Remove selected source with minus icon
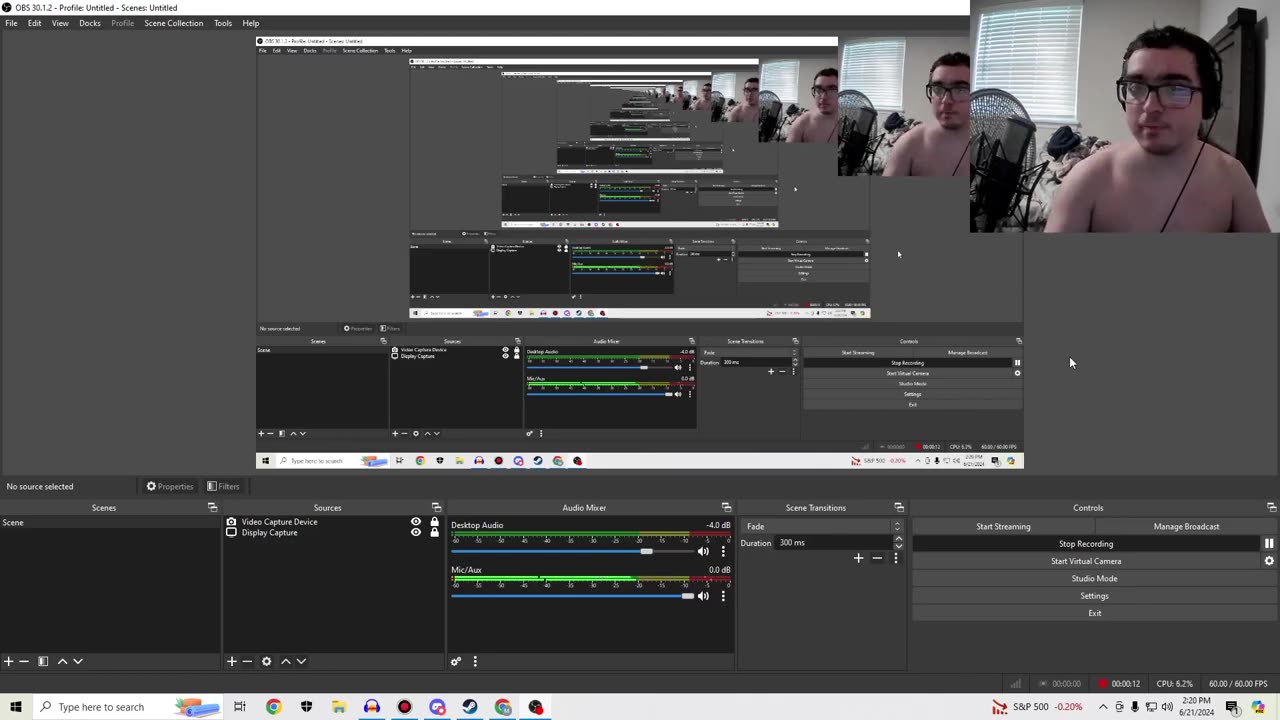Image resolution: width=1280 pixels, height=720 pixels. coord(247,661)
